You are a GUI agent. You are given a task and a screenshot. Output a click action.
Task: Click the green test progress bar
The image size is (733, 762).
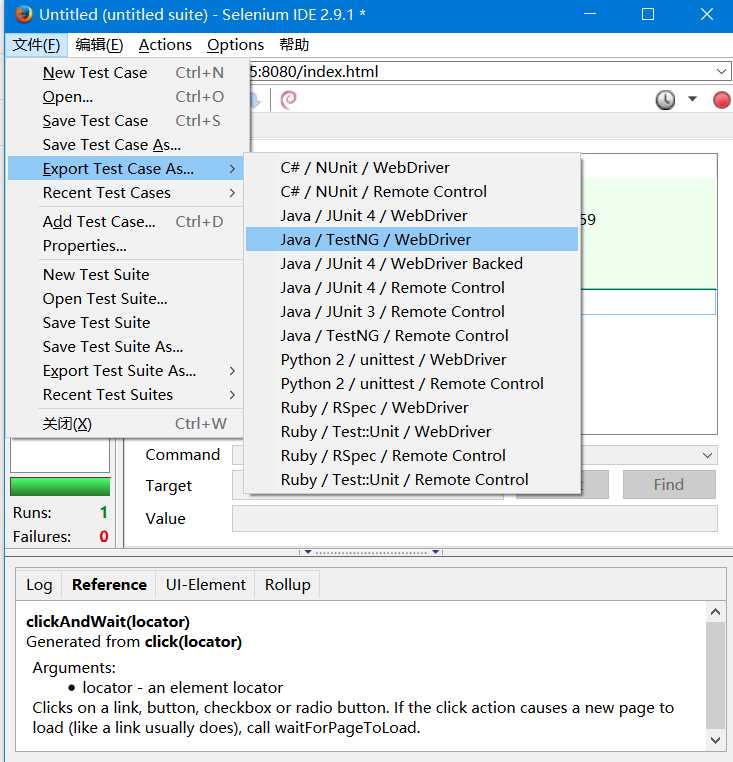click(x=60, y=486)
